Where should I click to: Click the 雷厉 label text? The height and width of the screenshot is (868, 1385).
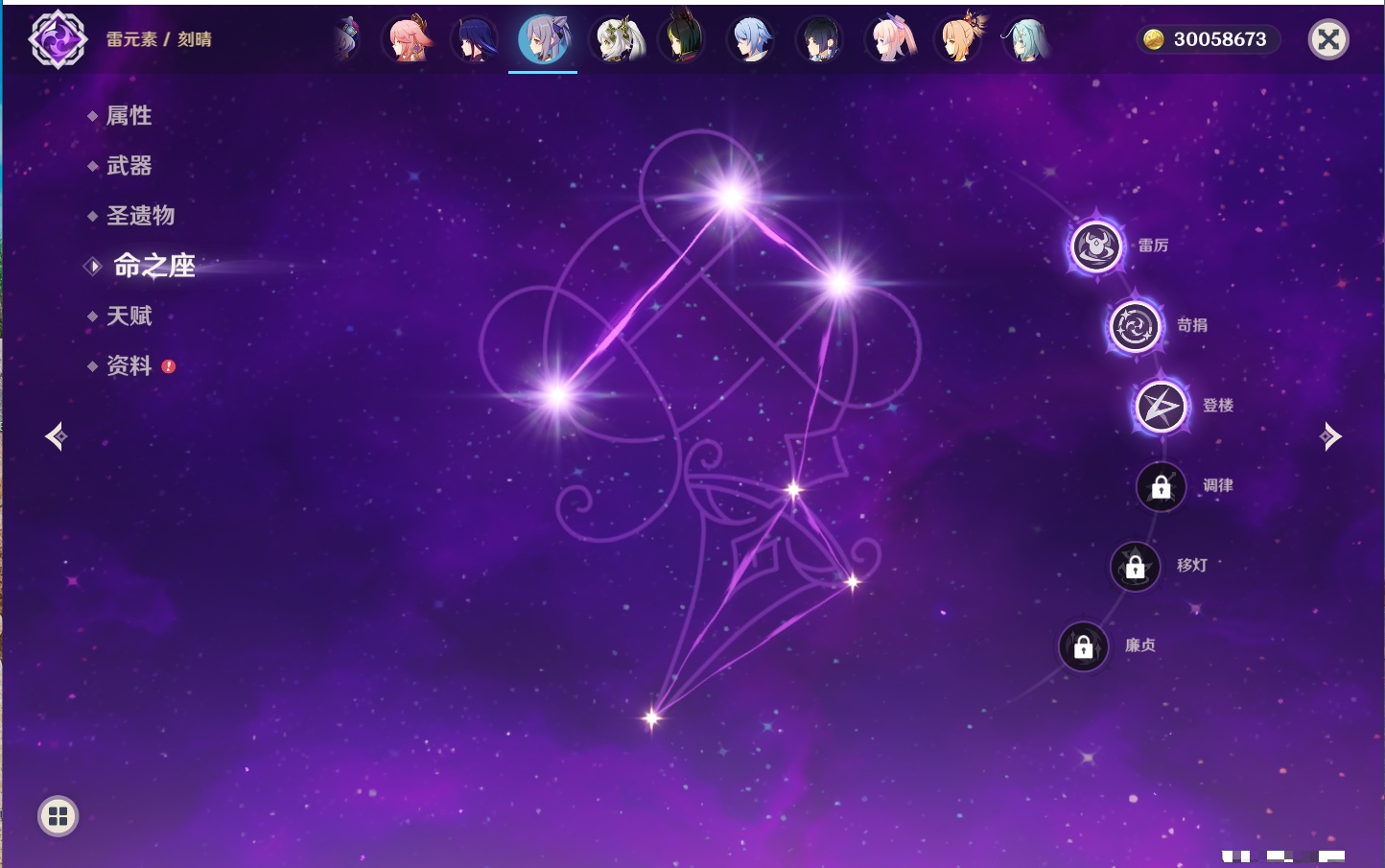pyautogui.click(x=1153, y=246)
